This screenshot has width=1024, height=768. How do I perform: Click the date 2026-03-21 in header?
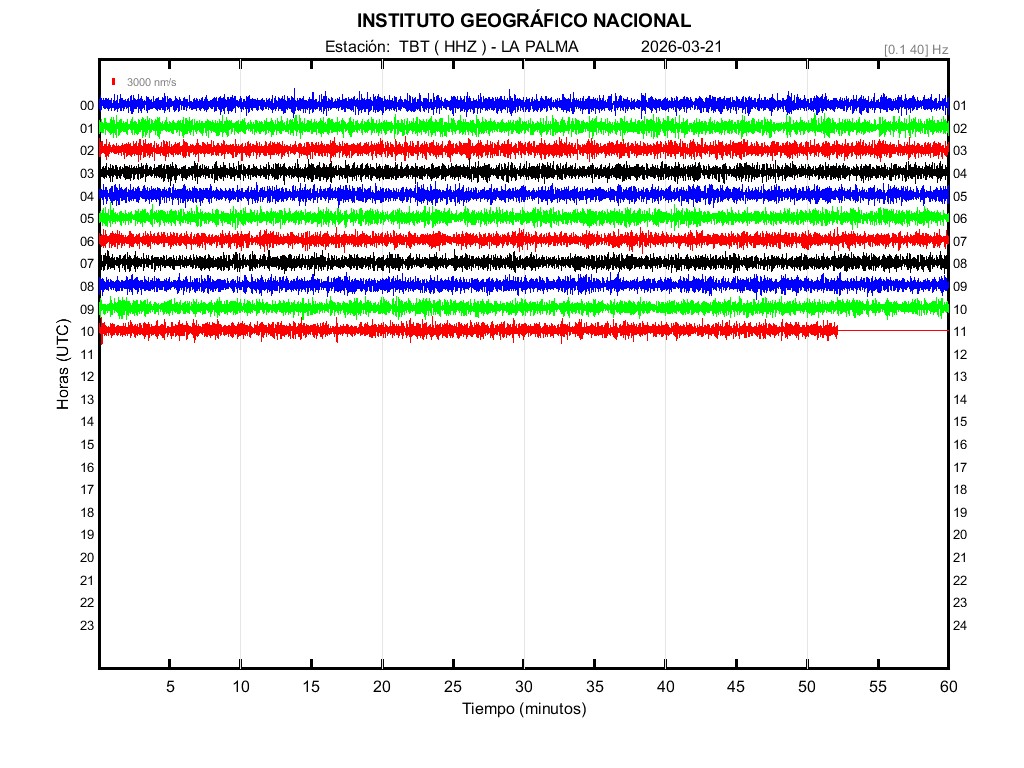[x=681, y=47]
